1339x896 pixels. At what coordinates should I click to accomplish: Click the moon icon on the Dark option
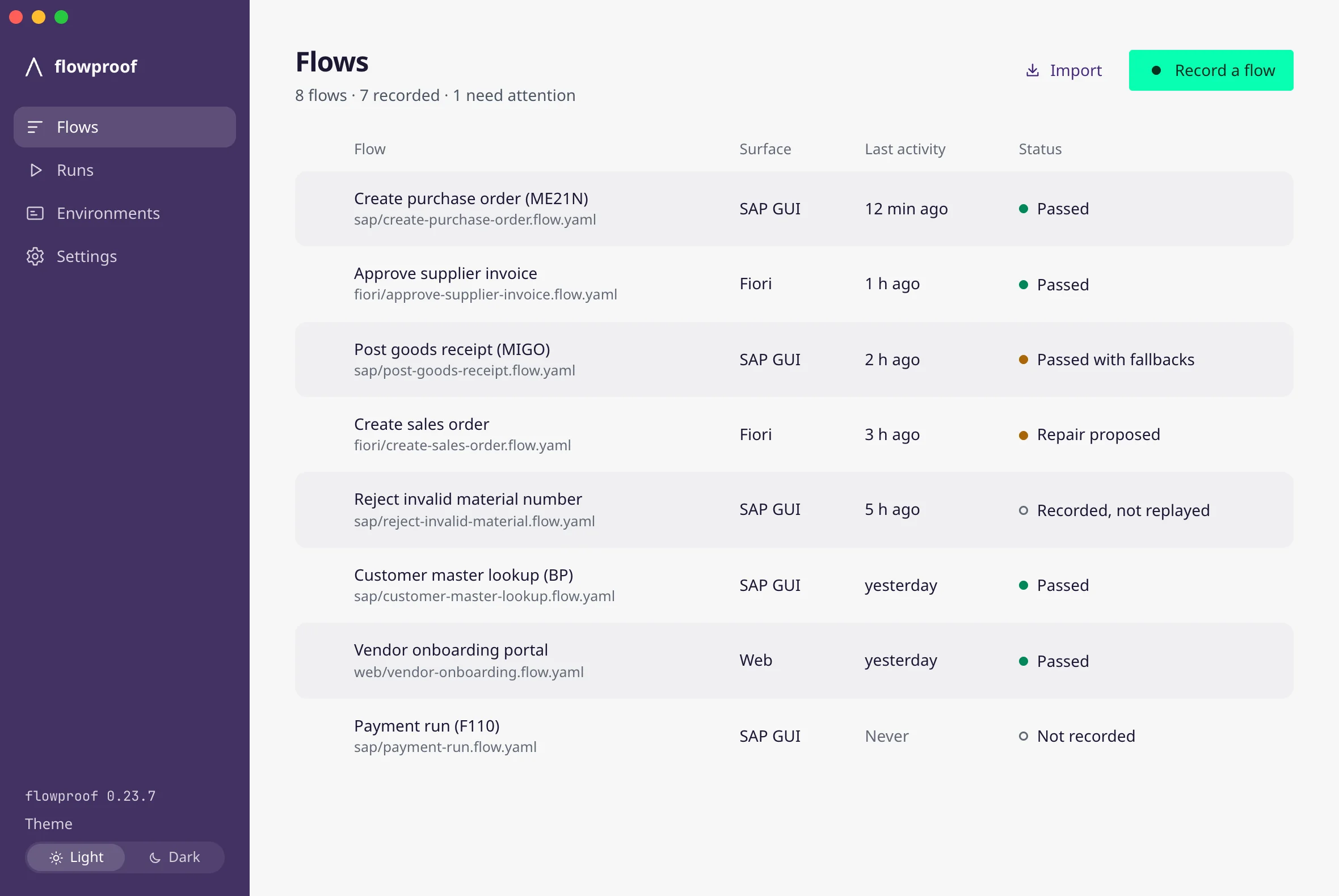(x=155, y=857)
